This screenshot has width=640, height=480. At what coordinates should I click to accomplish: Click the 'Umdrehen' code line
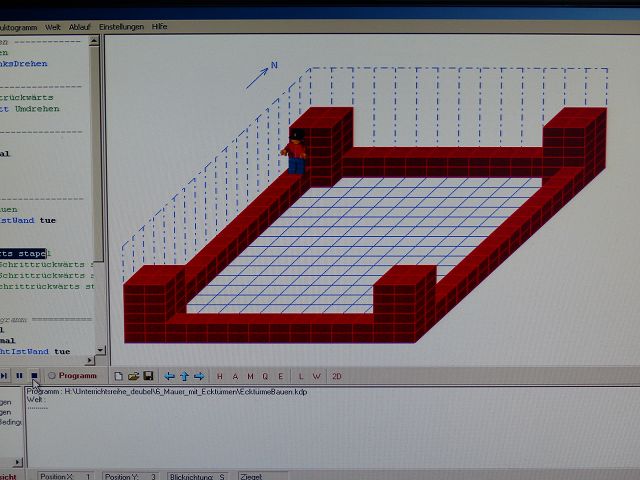coord(29,109)
